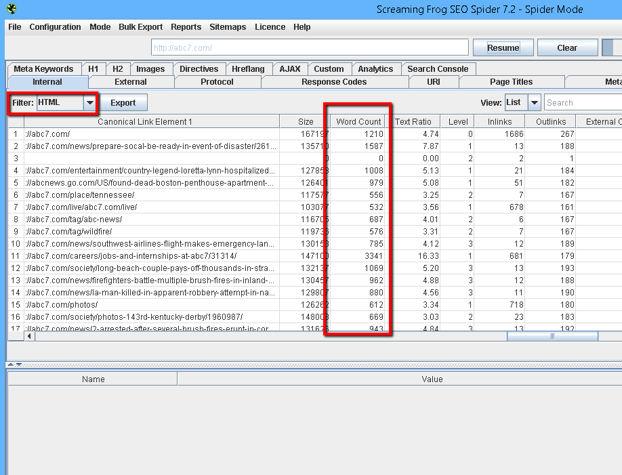Viewport: 622px width, 475px height.
Task: Select the URI tab
Action: point(433,82)
